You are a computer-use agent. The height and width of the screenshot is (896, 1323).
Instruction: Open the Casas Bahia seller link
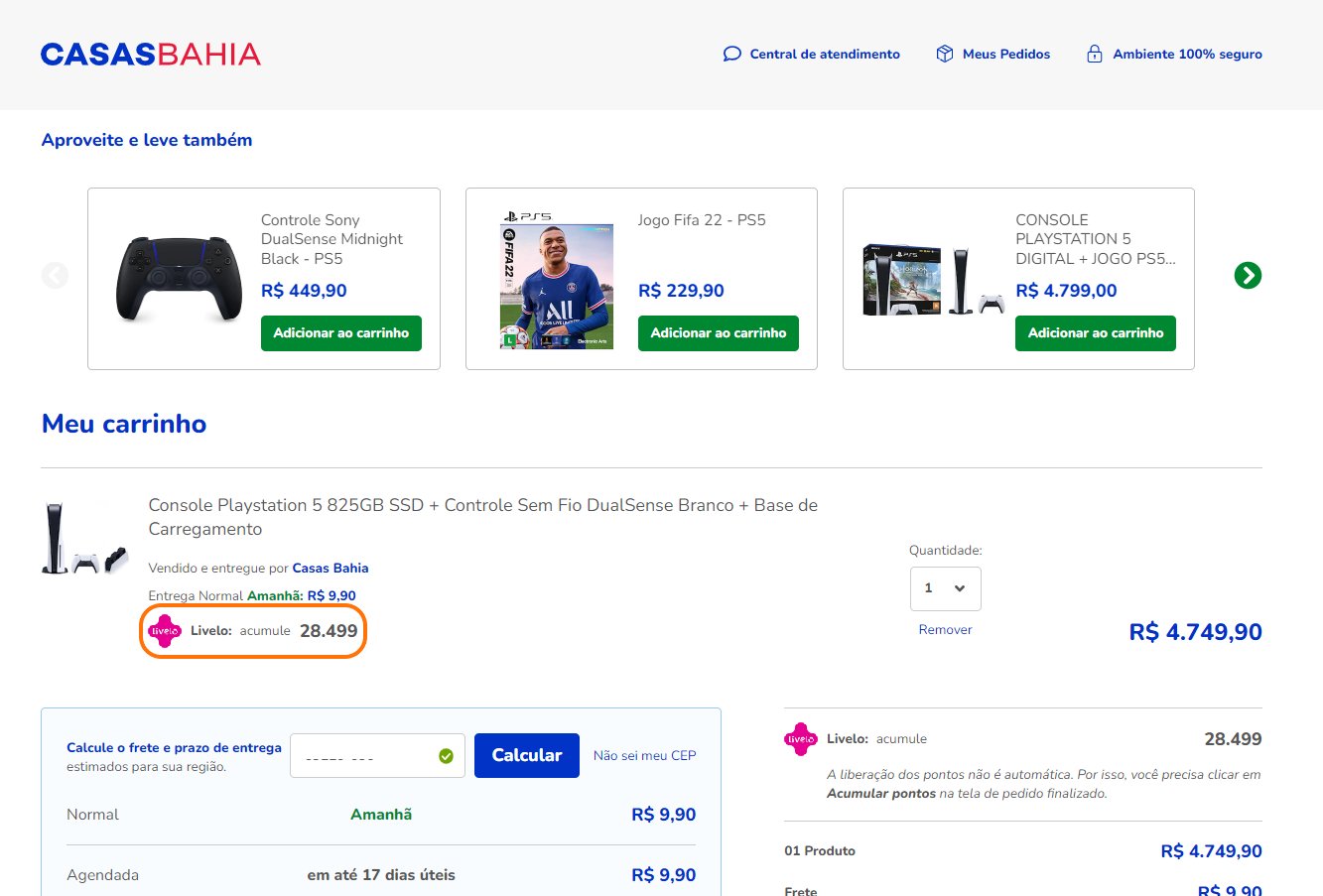331,569
